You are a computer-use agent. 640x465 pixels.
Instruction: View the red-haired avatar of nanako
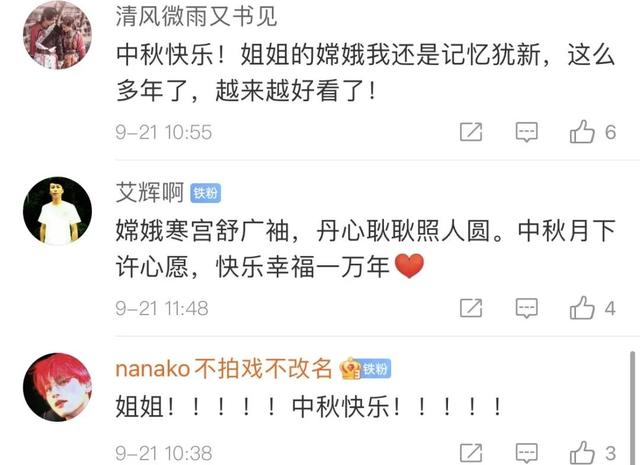coord(57,387)
